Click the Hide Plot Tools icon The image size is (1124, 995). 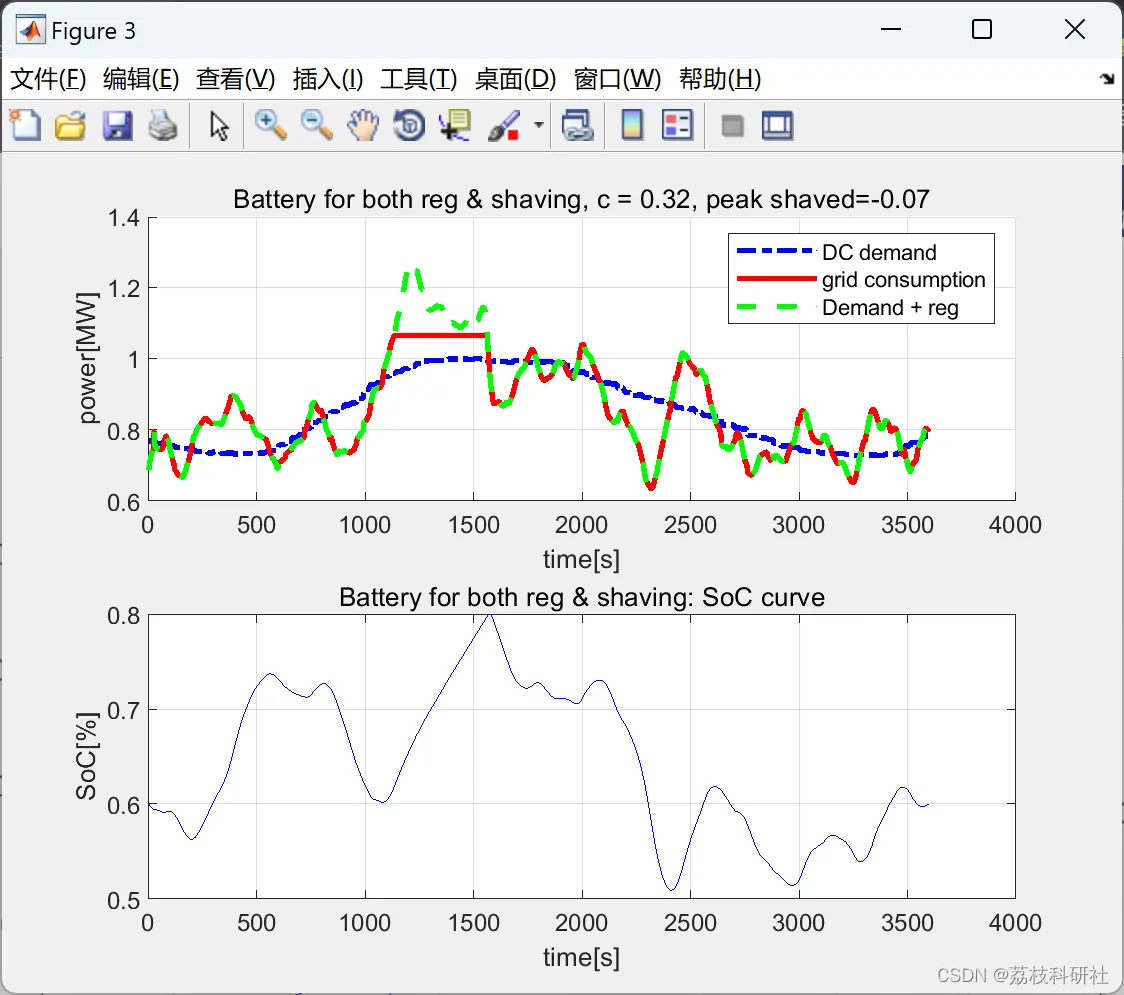pyautogui.click(x=732, y=127)
